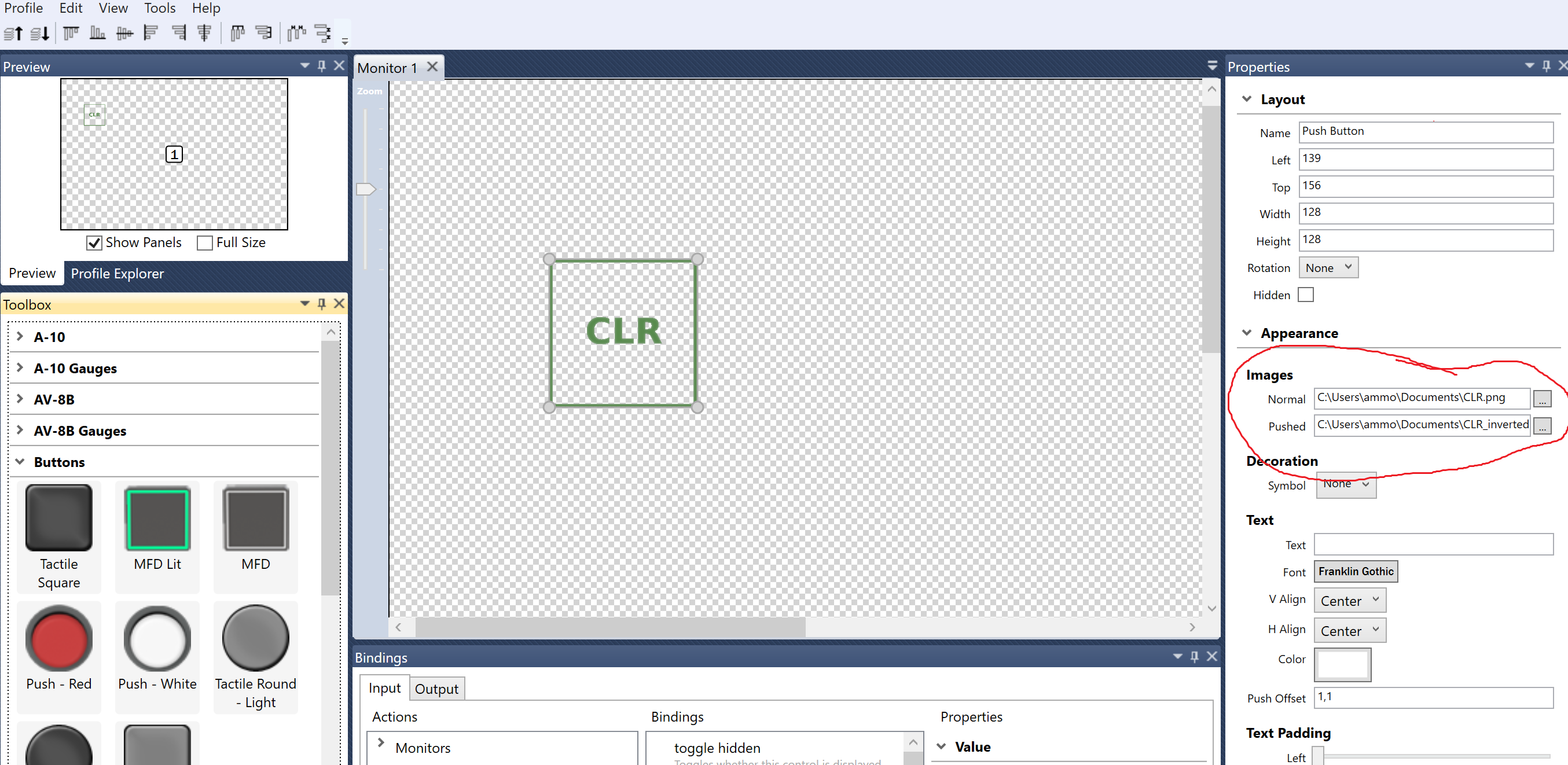Open the Help menu
Viewport: 1568px width, 765px height.
coord(207,8)
